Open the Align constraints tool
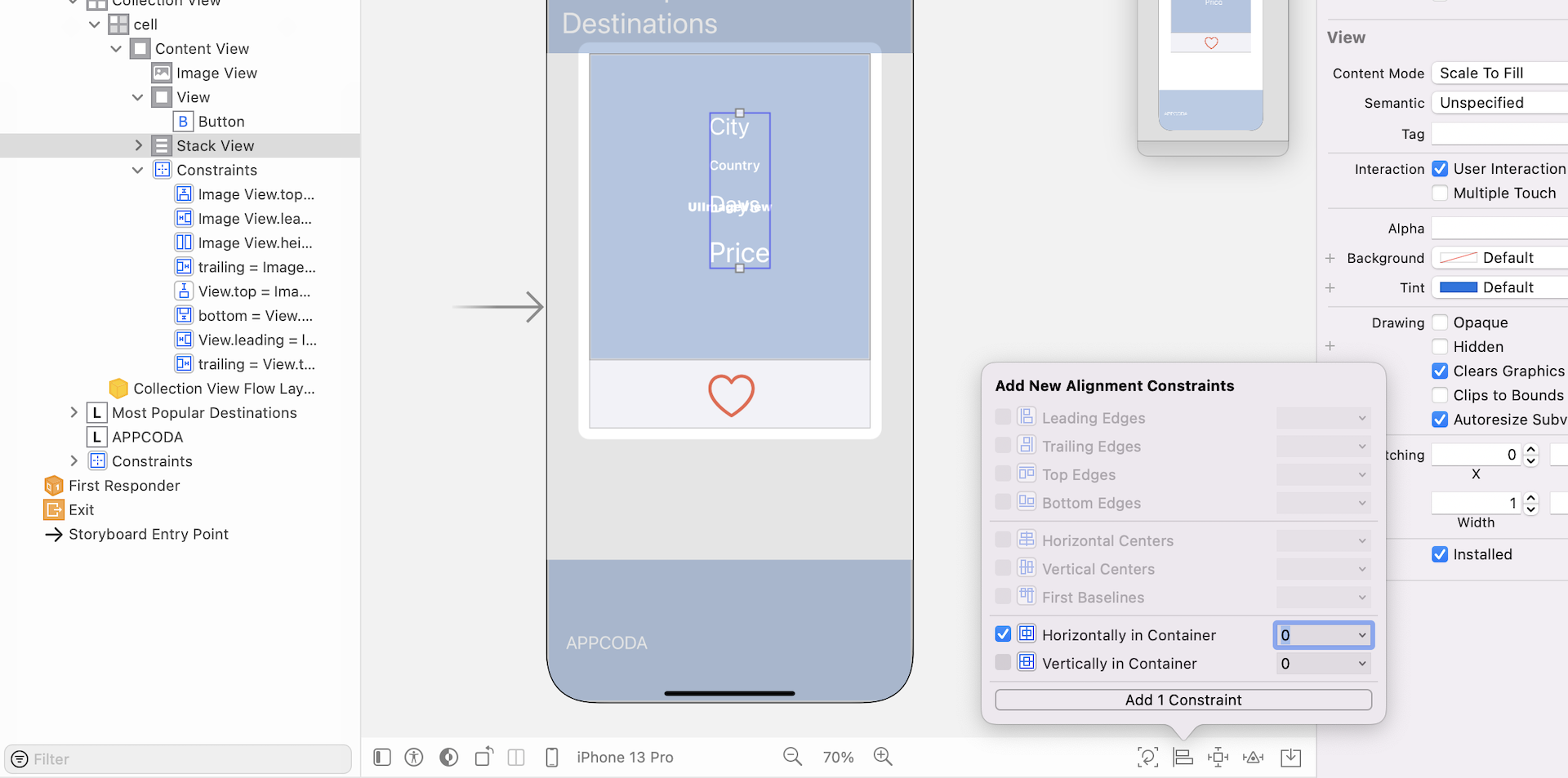The image size is (1568, 778). click(x=1183, y=758)
